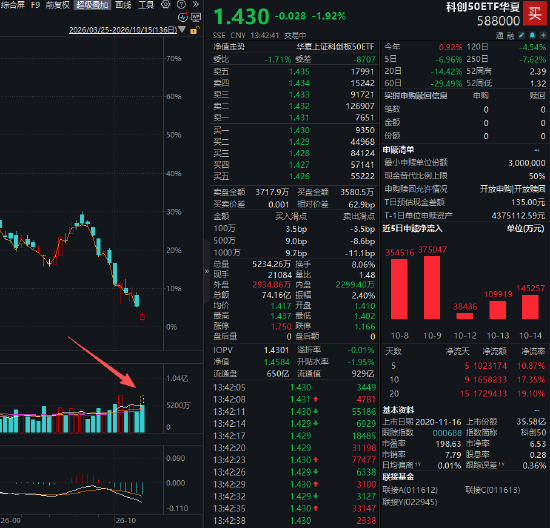The width and height of the screenshot is (550, 528).
Task: Expand 基本资料 section via its dash icon
Action: [537, 410]
